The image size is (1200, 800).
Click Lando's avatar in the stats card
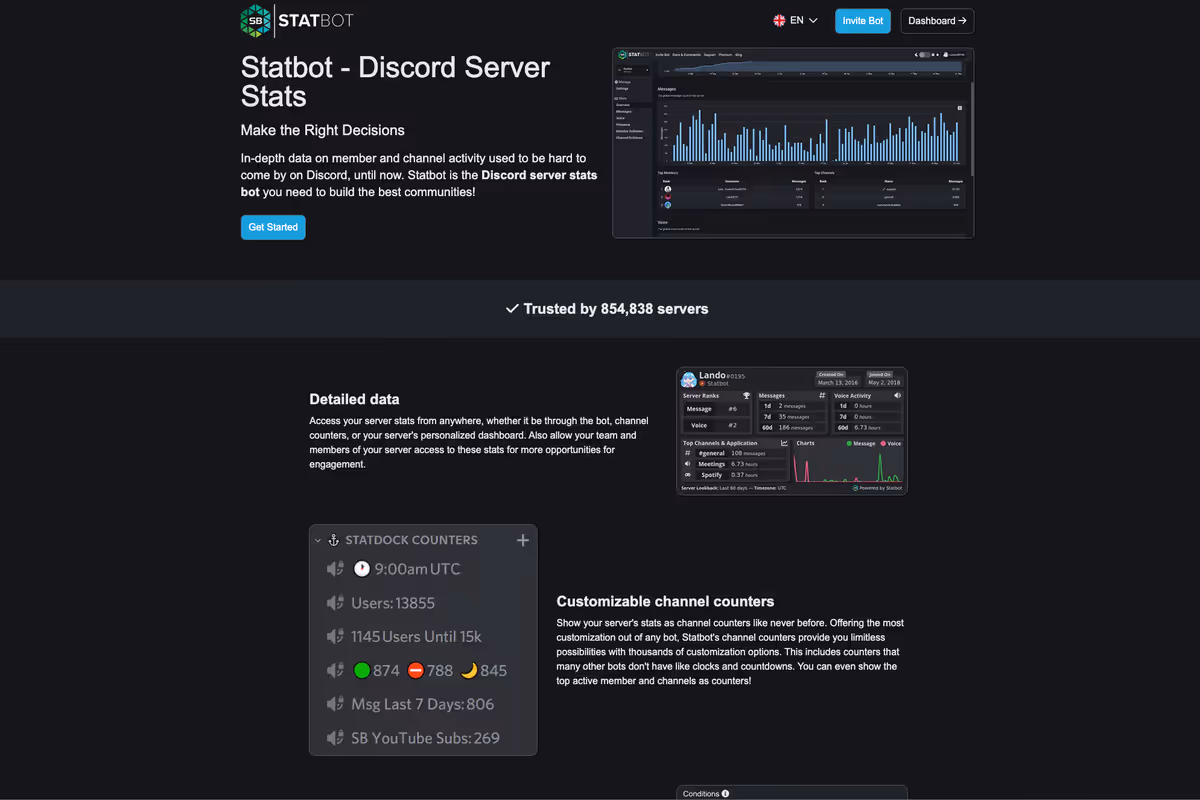[689, 381]
